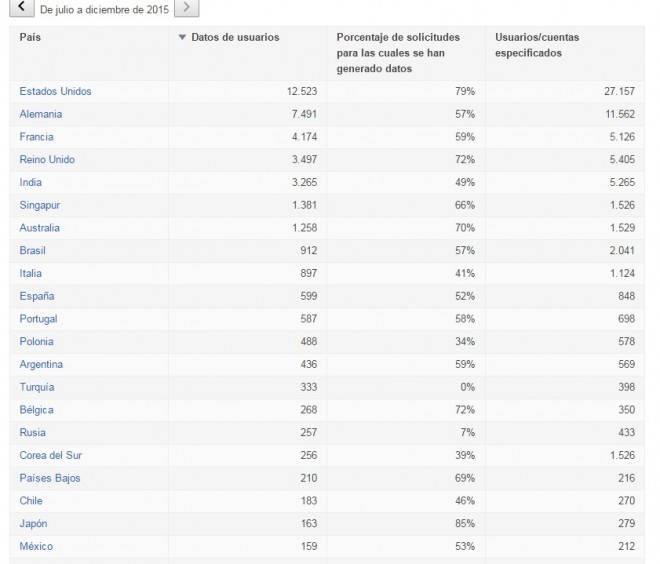Screen dimensions: 660x564
Task: Sort by País column header
Action: click(30, 37)
